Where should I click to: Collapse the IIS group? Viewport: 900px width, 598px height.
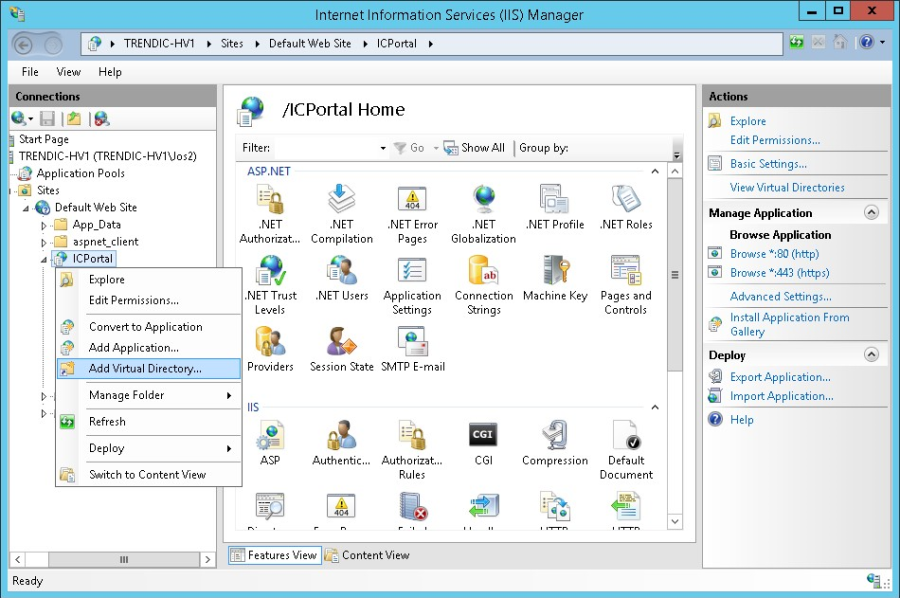655,407
